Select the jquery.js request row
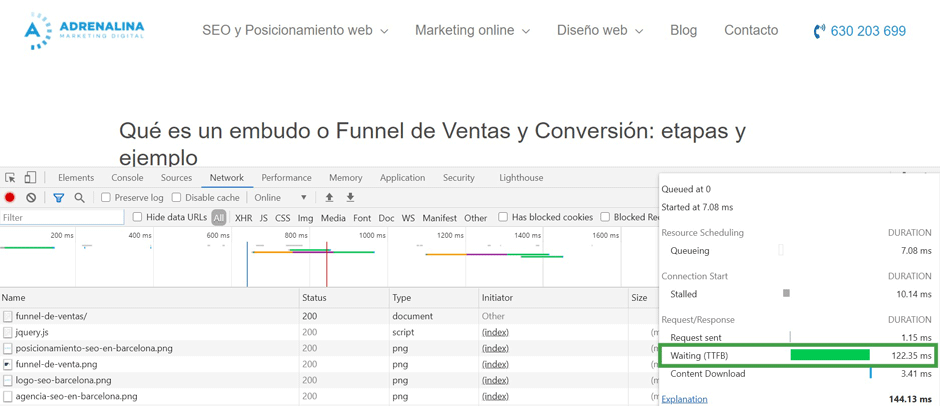 pos(329,332)
